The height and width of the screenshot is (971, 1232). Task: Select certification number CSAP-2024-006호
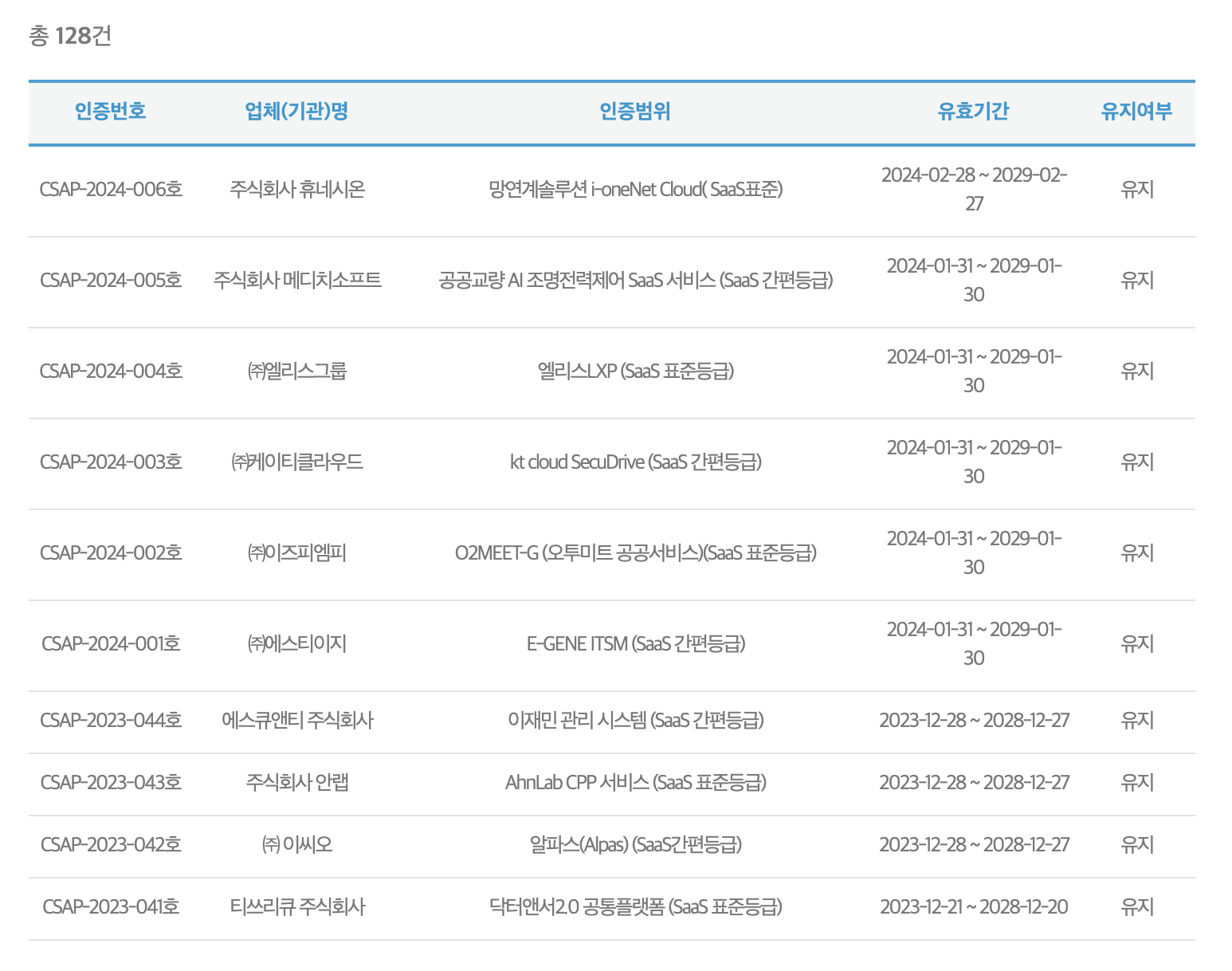tap(111, 189)
